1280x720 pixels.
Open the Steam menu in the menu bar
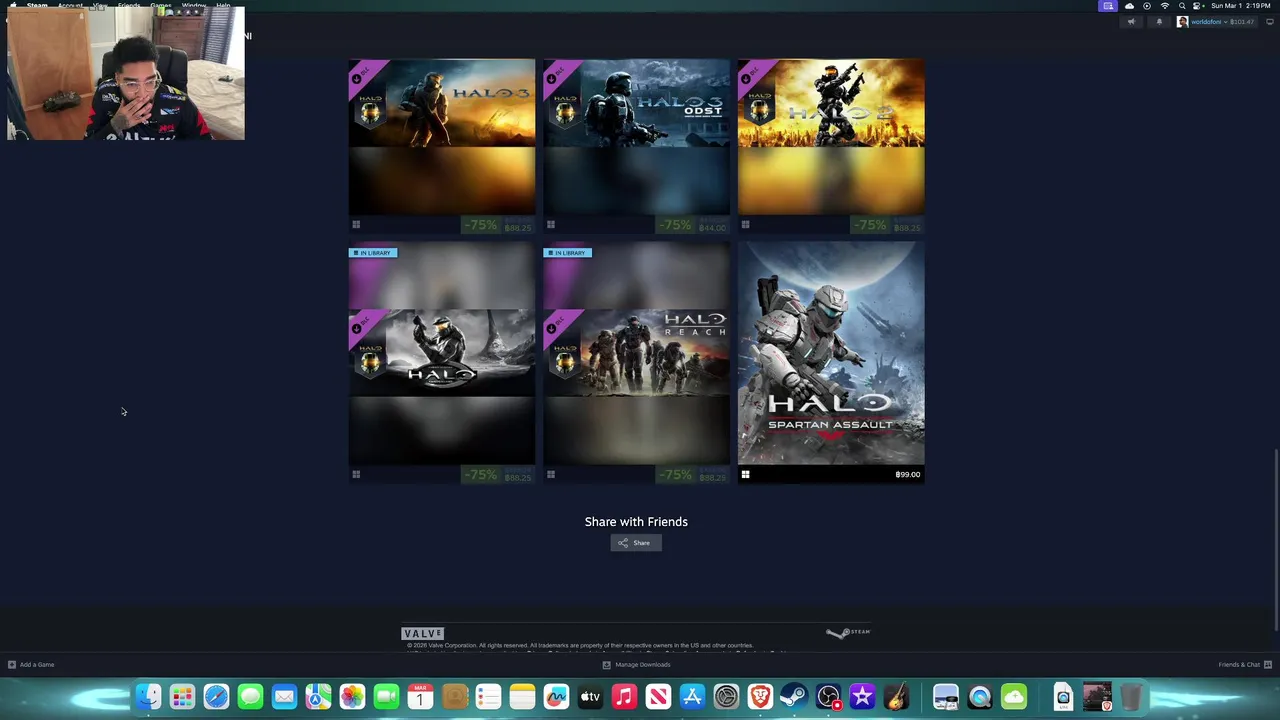pyautogui.click(x=37, y=6)
